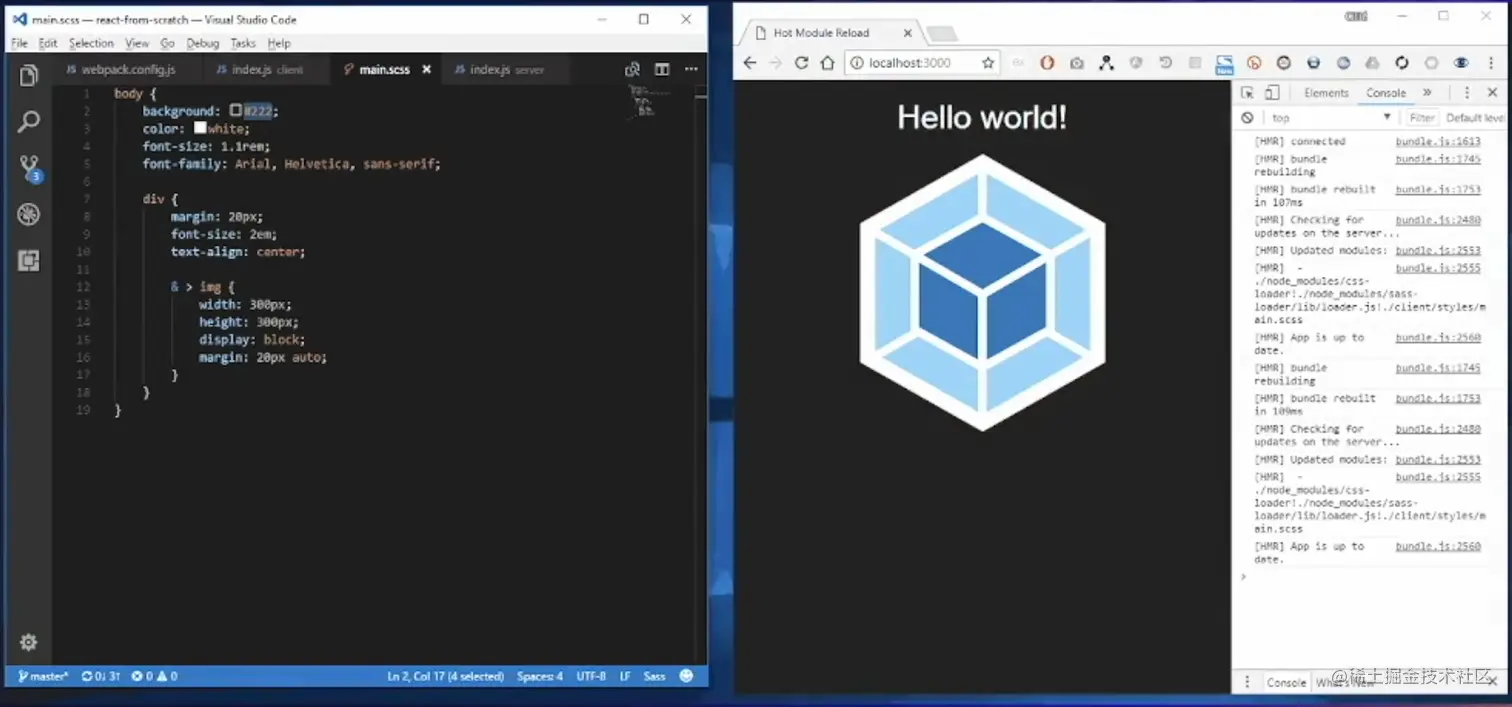Click the sync changes indicator in status bar
Image resolution: width=1512 pixels, height=707 pixels.
[101, 676]
